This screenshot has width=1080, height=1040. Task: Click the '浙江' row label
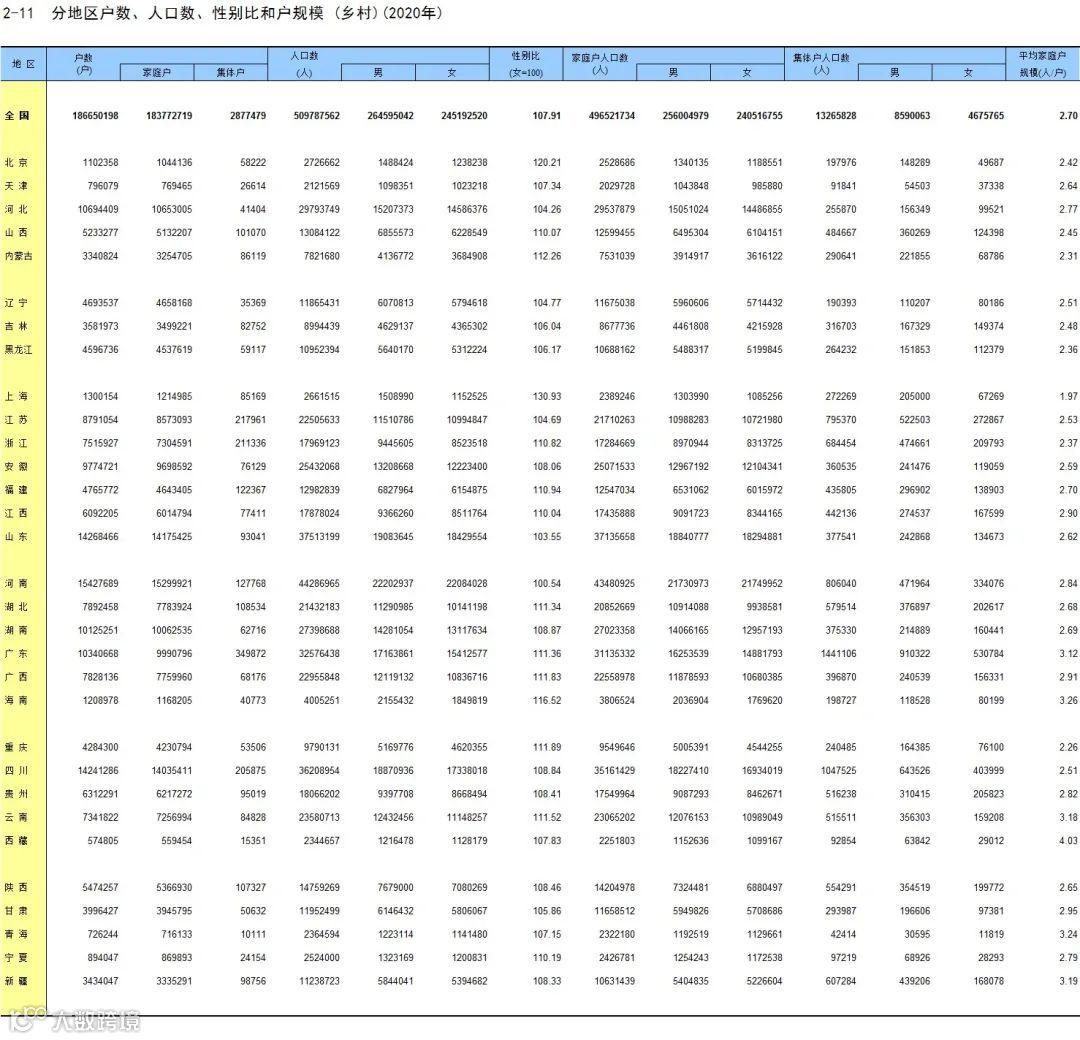pos(17,444)
